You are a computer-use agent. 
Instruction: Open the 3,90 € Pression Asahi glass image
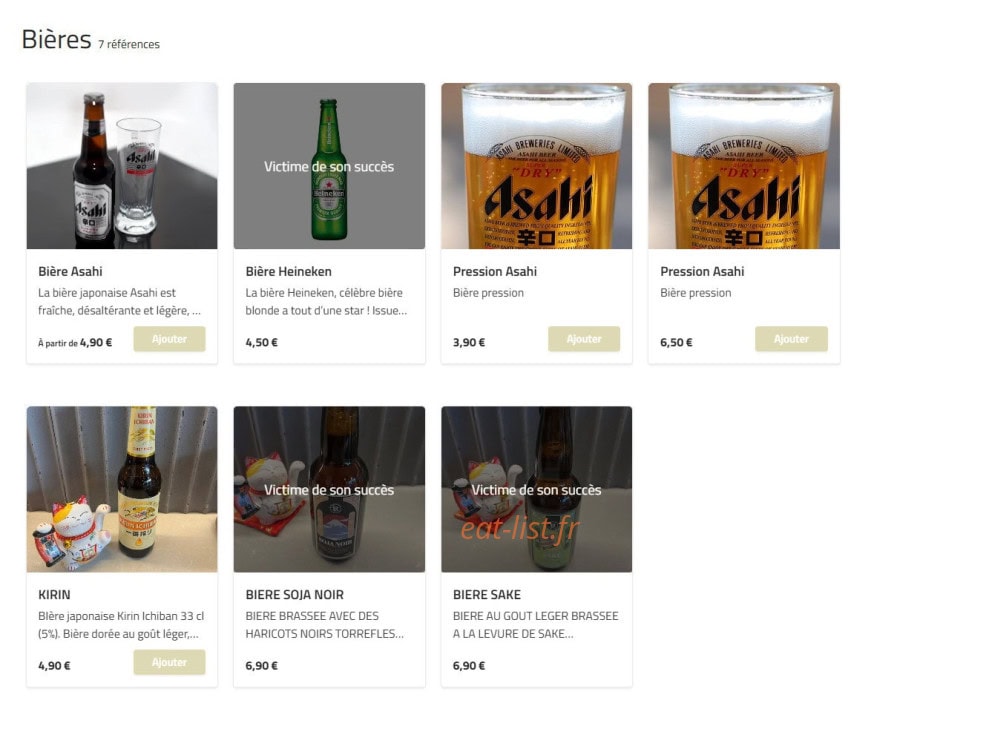click(x=537, y=166)
